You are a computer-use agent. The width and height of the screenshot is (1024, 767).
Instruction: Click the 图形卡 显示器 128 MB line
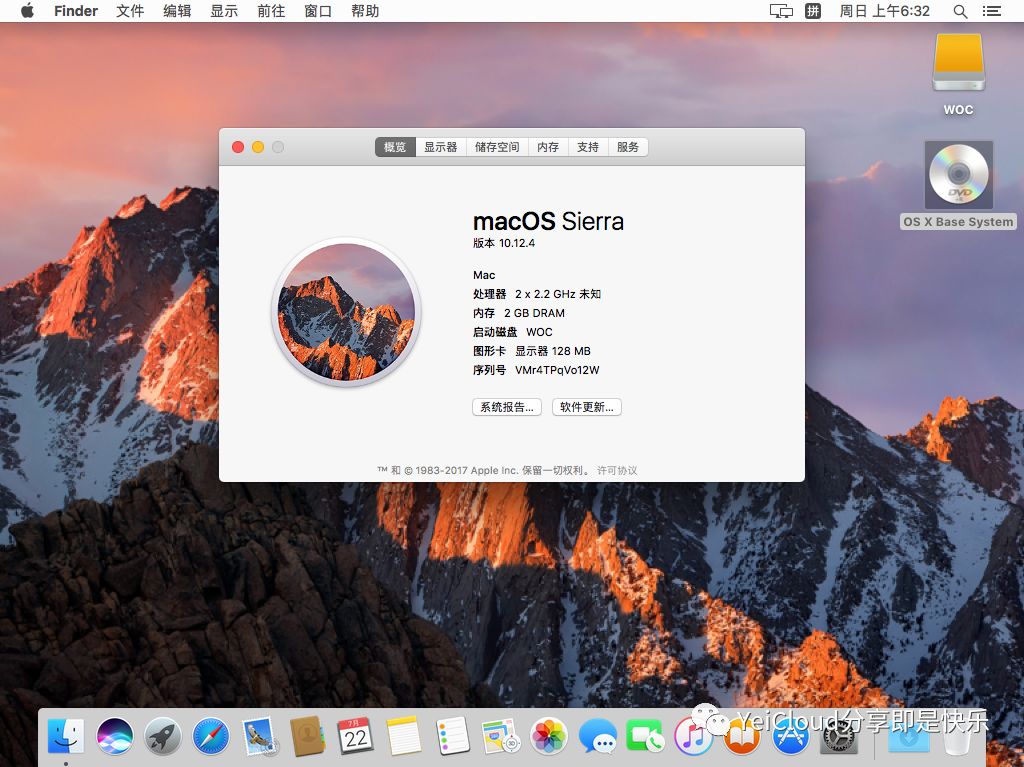[532, 351]
